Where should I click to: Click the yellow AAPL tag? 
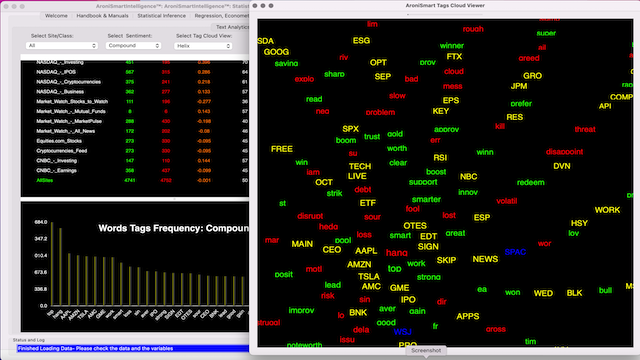tap(366, 251)
